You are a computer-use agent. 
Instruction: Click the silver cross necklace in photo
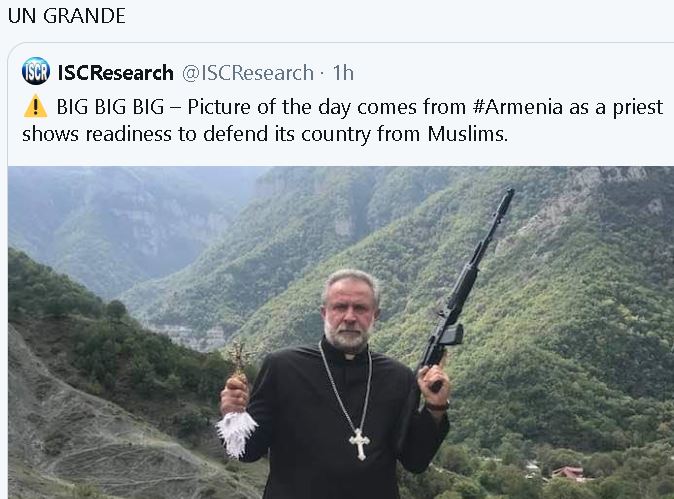coord(359,442)
